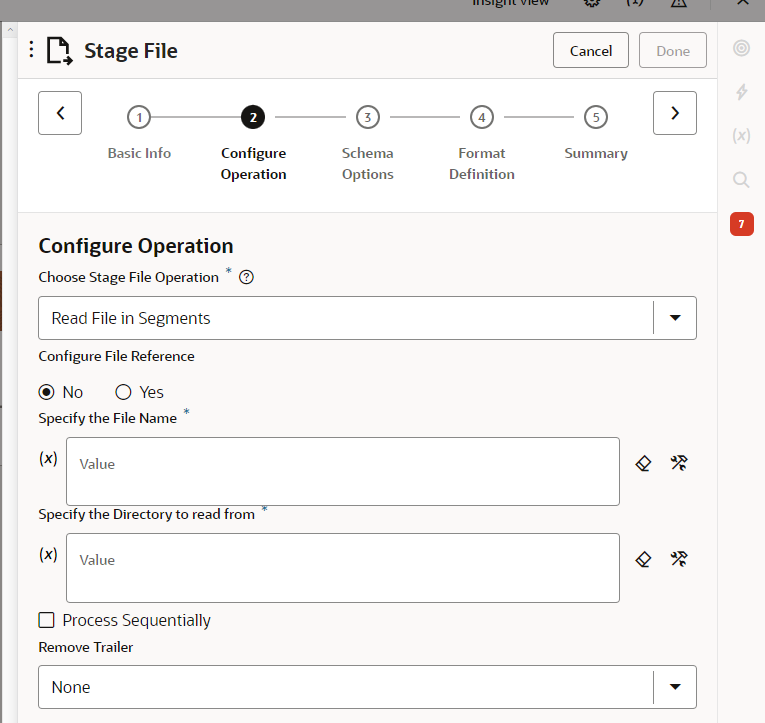Jump to the Basic Info step
The width and height of the screenshot is (765, 723).
pyautogui.click(x=139, y=118)
